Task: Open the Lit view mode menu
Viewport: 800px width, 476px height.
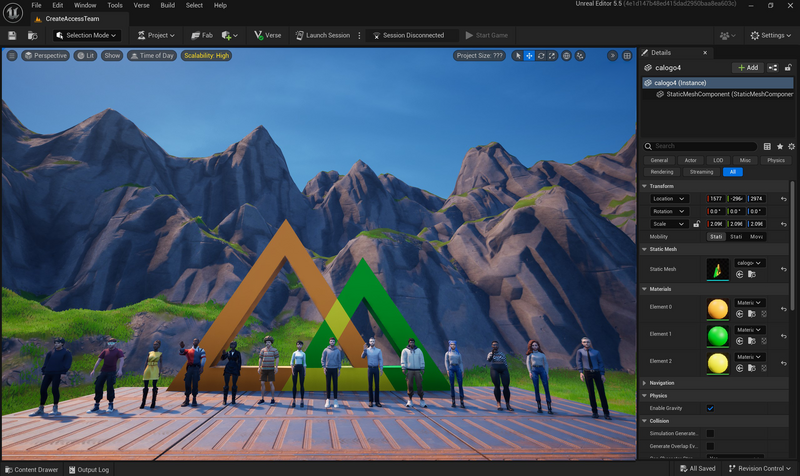Action: click(x=85, y=56)
